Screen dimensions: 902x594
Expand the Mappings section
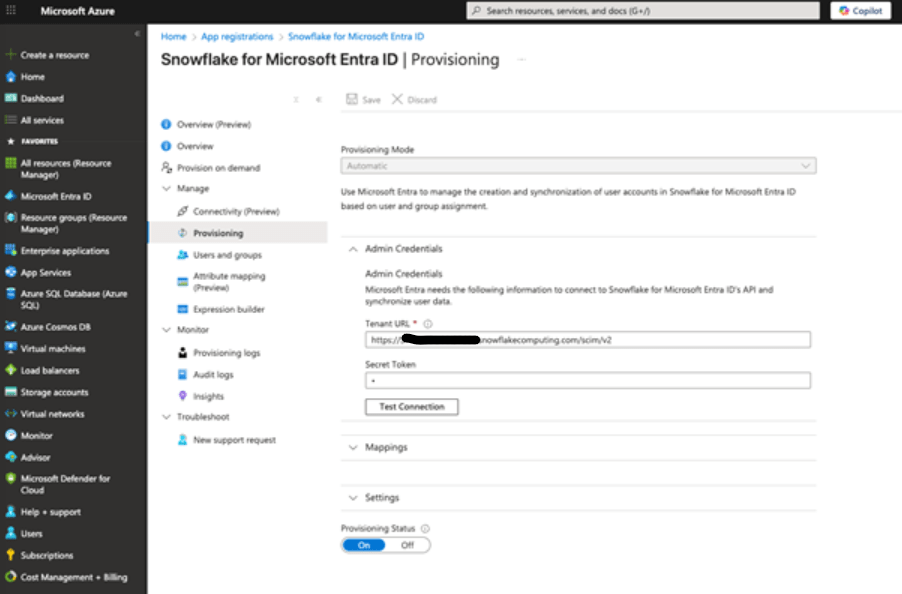click(353, 447)
